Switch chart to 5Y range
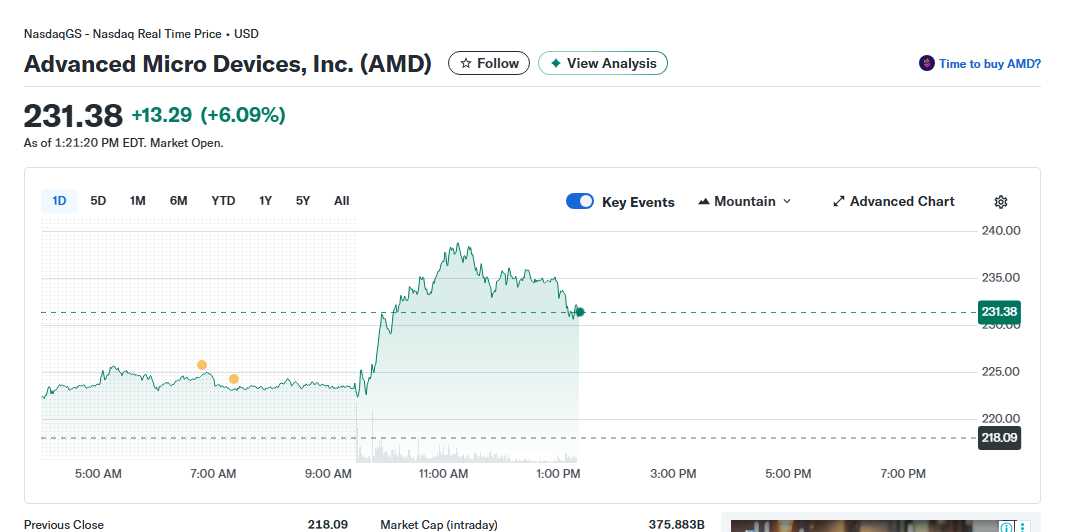 pos(303,200)
